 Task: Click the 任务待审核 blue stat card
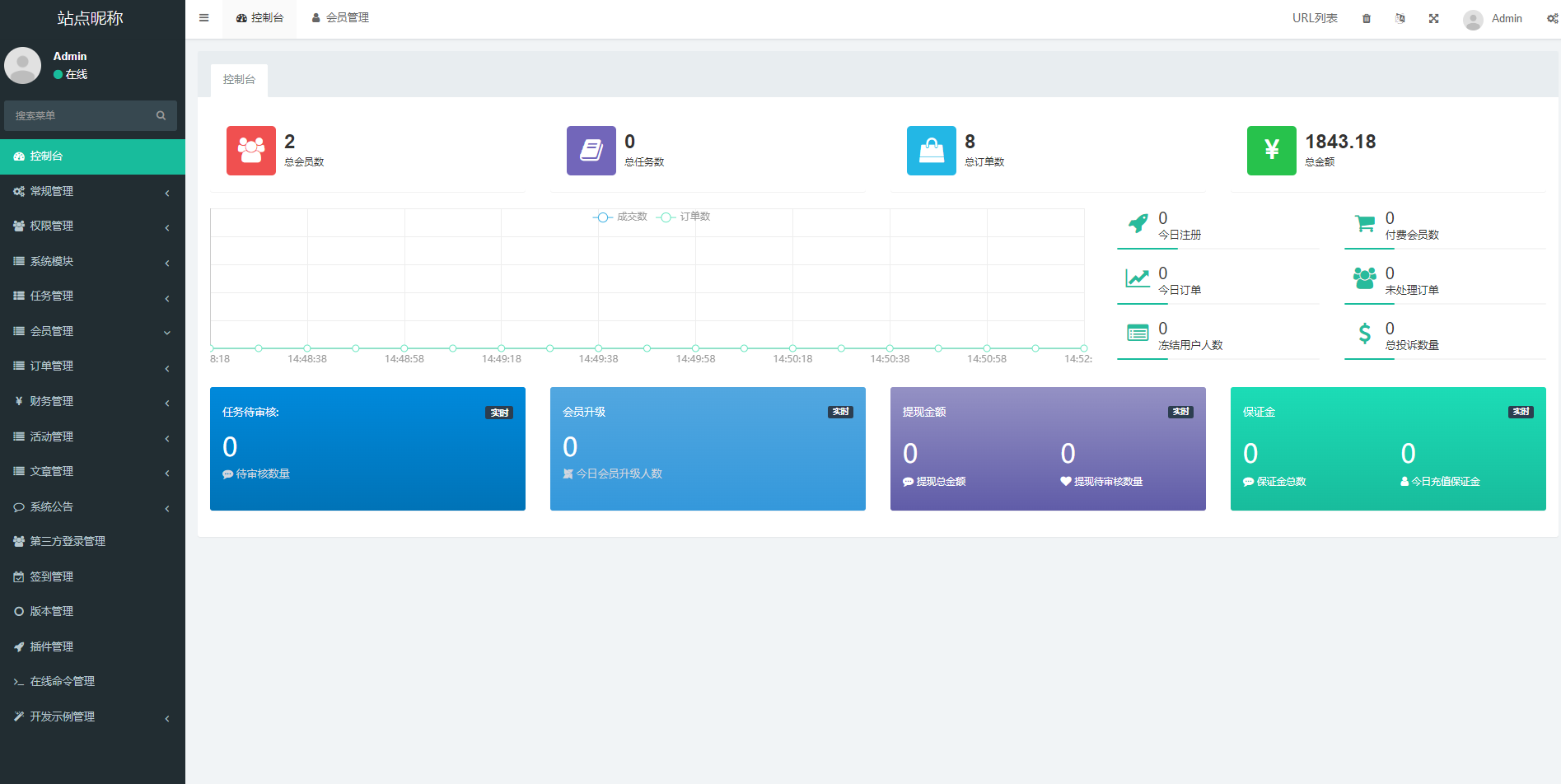click(x=367, y=449)
